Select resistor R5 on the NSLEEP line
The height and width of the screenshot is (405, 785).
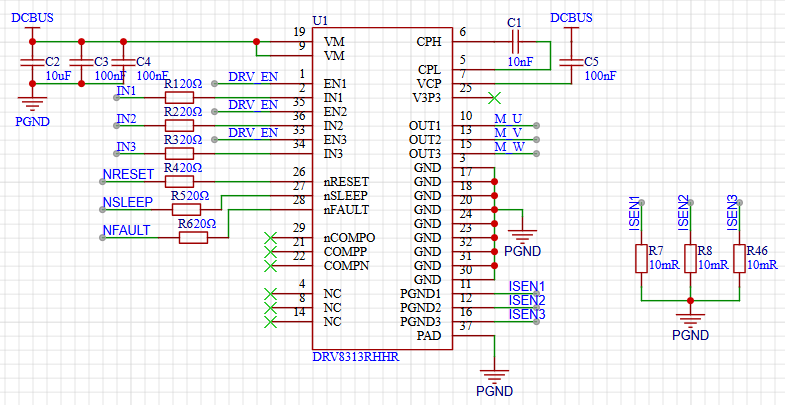186,209
